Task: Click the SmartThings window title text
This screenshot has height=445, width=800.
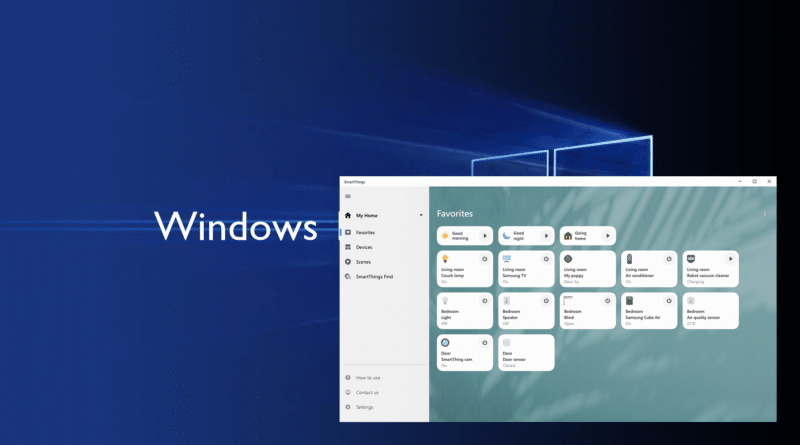Action: coord(355,182)
